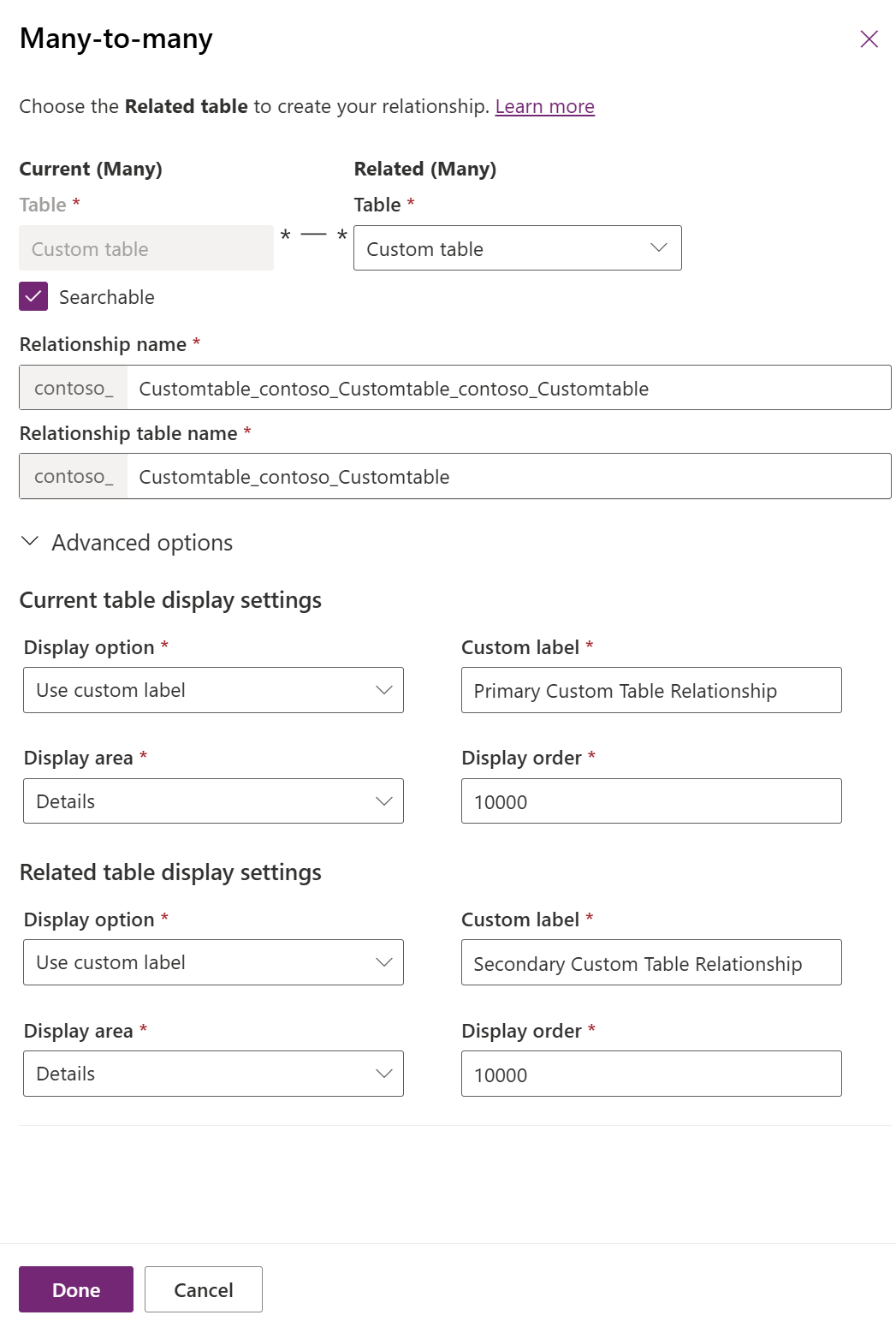Image resolution: width=896 pixels, height=1333 pixels.
Task: Click the Relationship table name field
Action: (508, 477)
